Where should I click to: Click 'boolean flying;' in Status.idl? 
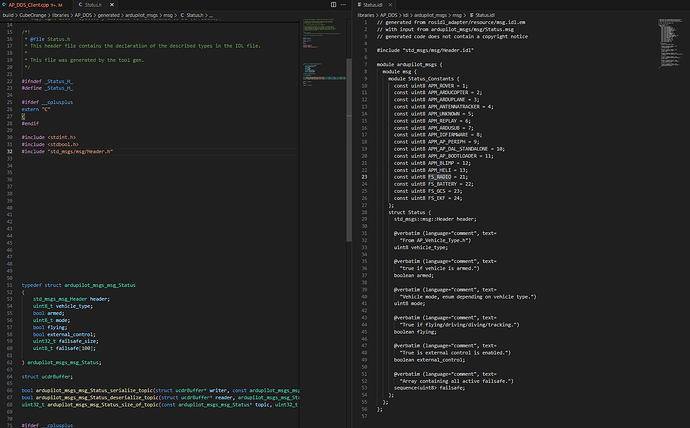tap(415, 332)
